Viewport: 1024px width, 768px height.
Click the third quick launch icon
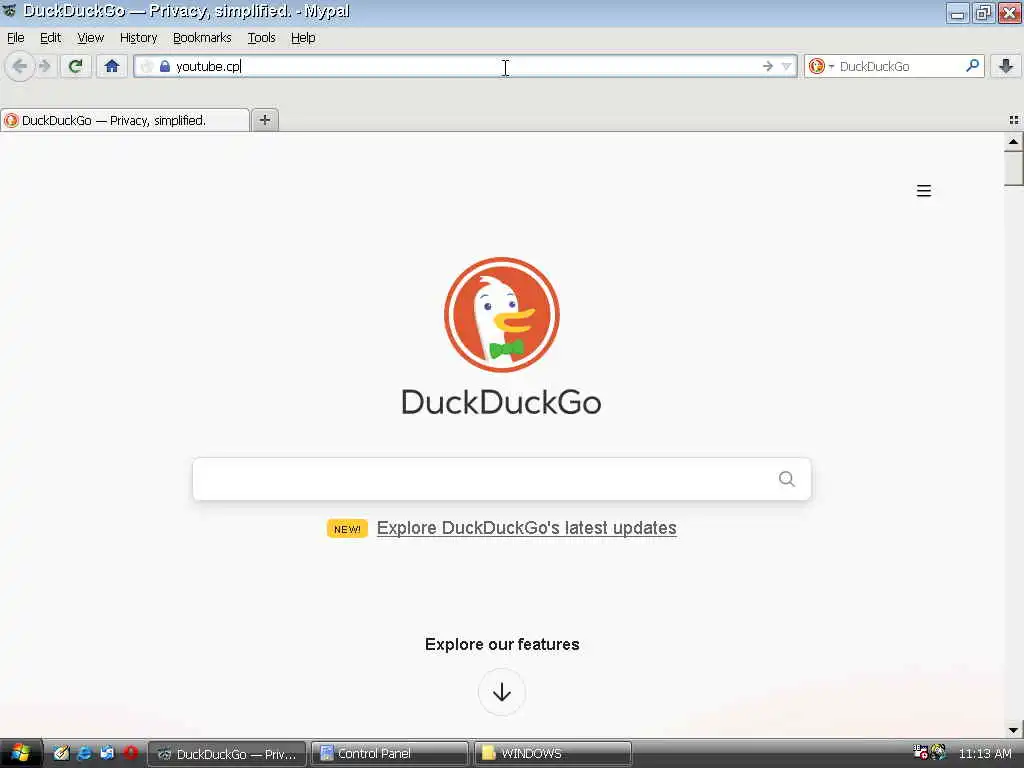click(107, 753)
